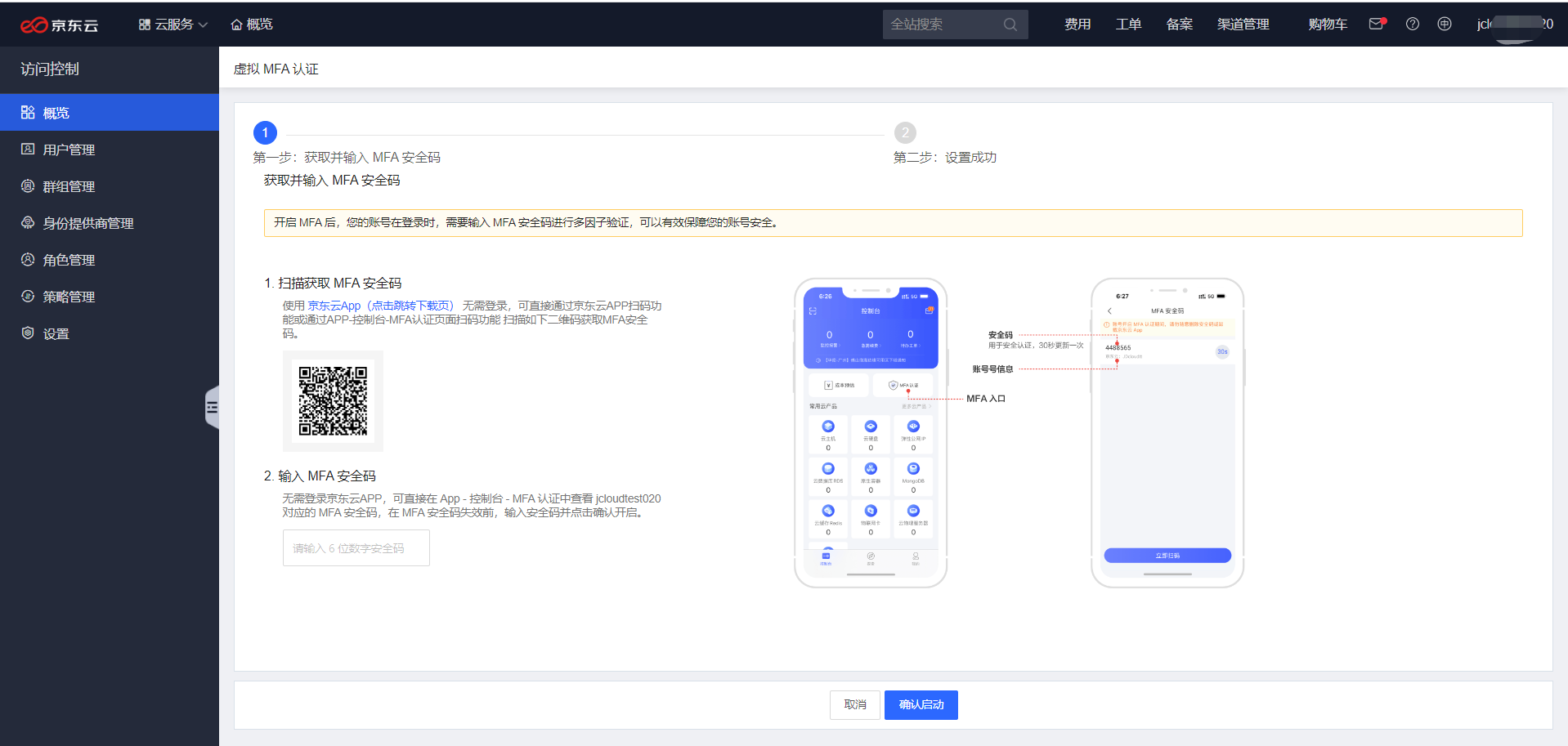Viewport: 1568px width, 746px height.
Task: Click the 确认启动 confirm button
Action: point(921,704)
